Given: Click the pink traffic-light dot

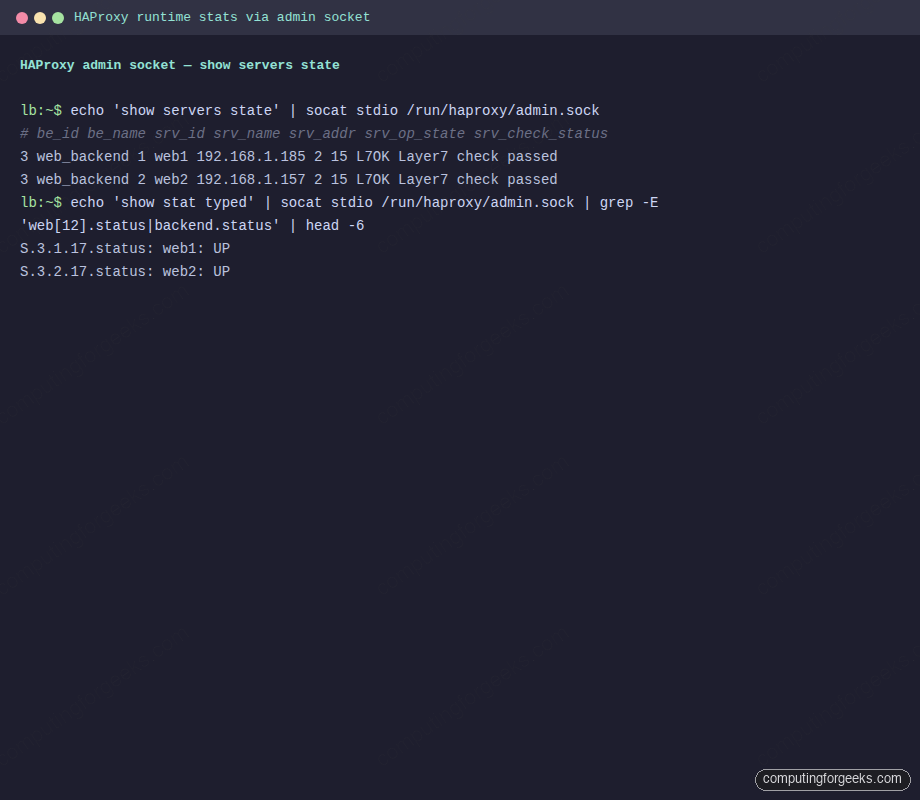Looking at the screenshot, I should click(x=23, y=17).
